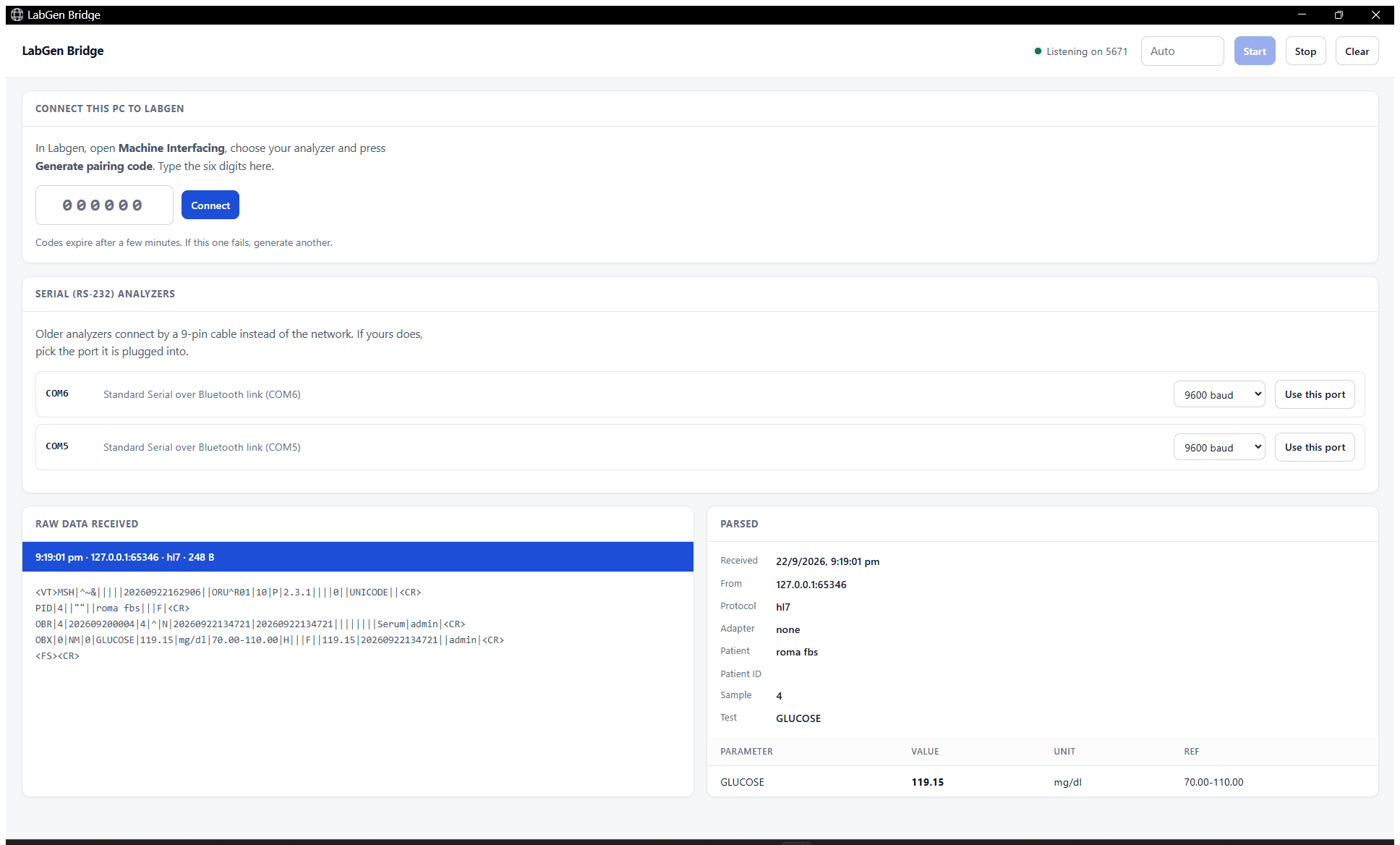Open the COM5 baud rate dropdown
Screen dimensions: 1400x845
(x=1219, y=447)
